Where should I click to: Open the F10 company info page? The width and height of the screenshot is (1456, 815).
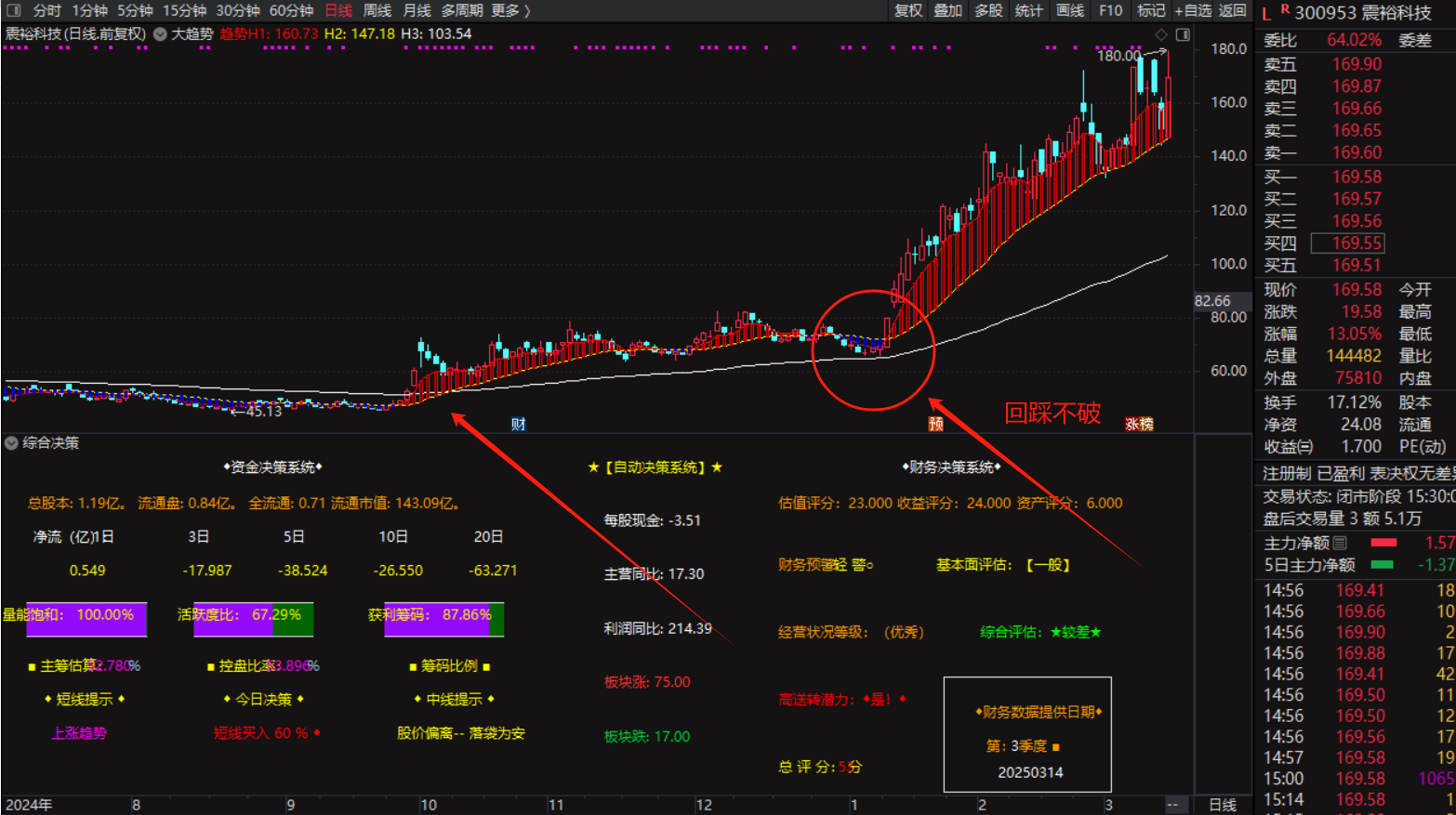click(1110, 10)
